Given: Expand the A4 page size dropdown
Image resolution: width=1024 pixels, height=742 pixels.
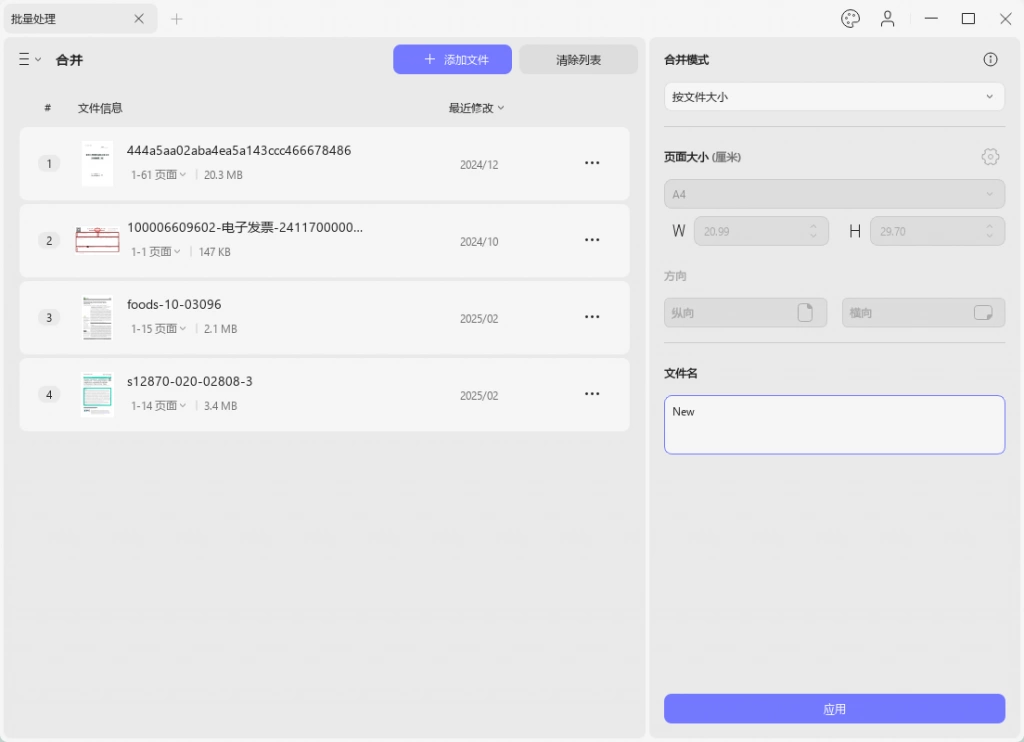Looking at the screenshot, I should (834, 194).
